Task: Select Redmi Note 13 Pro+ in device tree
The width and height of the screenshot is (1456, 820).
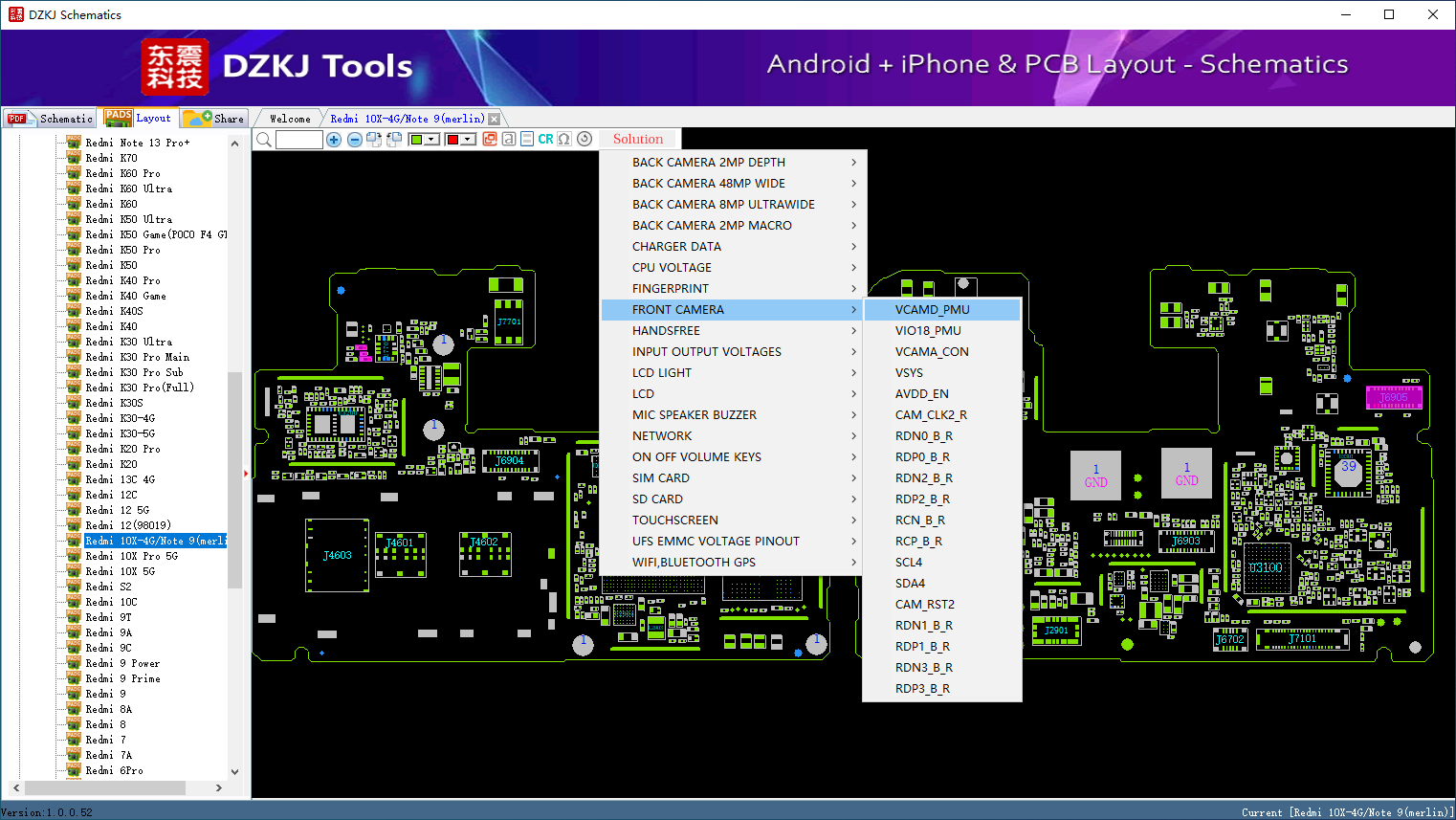Action: [138, 143]
